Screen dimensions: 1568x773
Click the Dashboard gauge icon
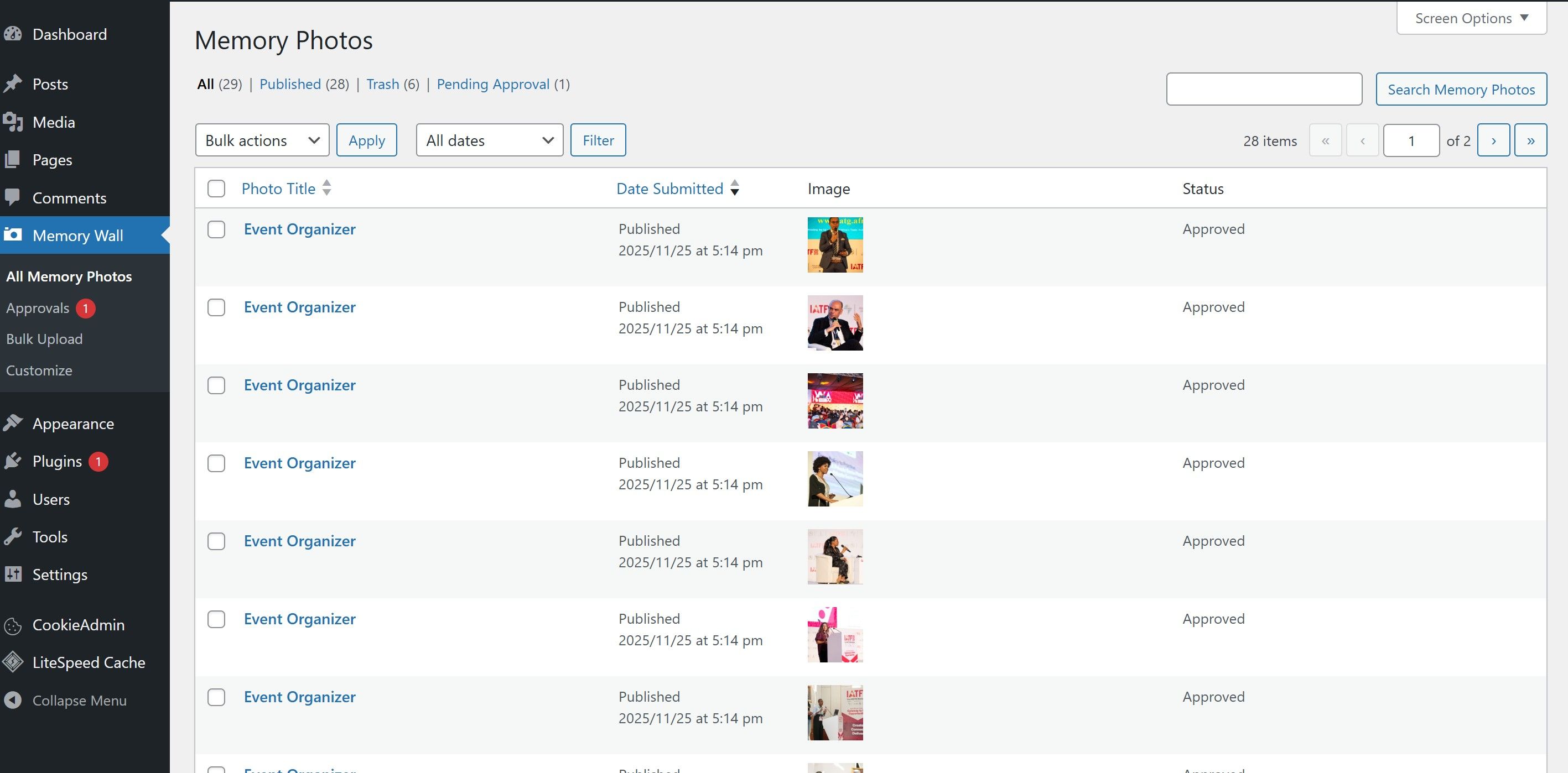(13, 34)
